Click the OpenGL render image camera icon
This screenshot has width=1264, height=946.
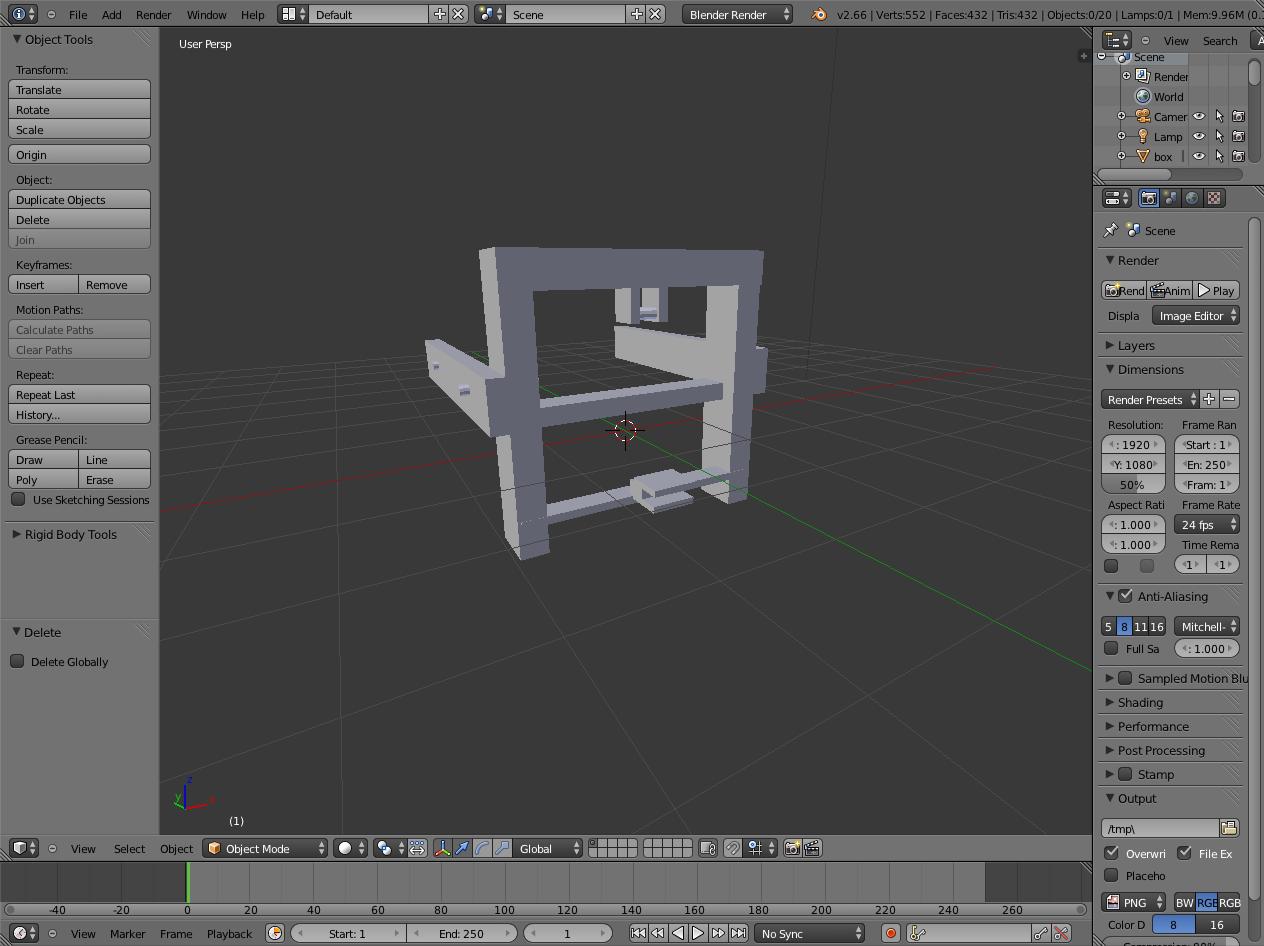tap(792, 848)
